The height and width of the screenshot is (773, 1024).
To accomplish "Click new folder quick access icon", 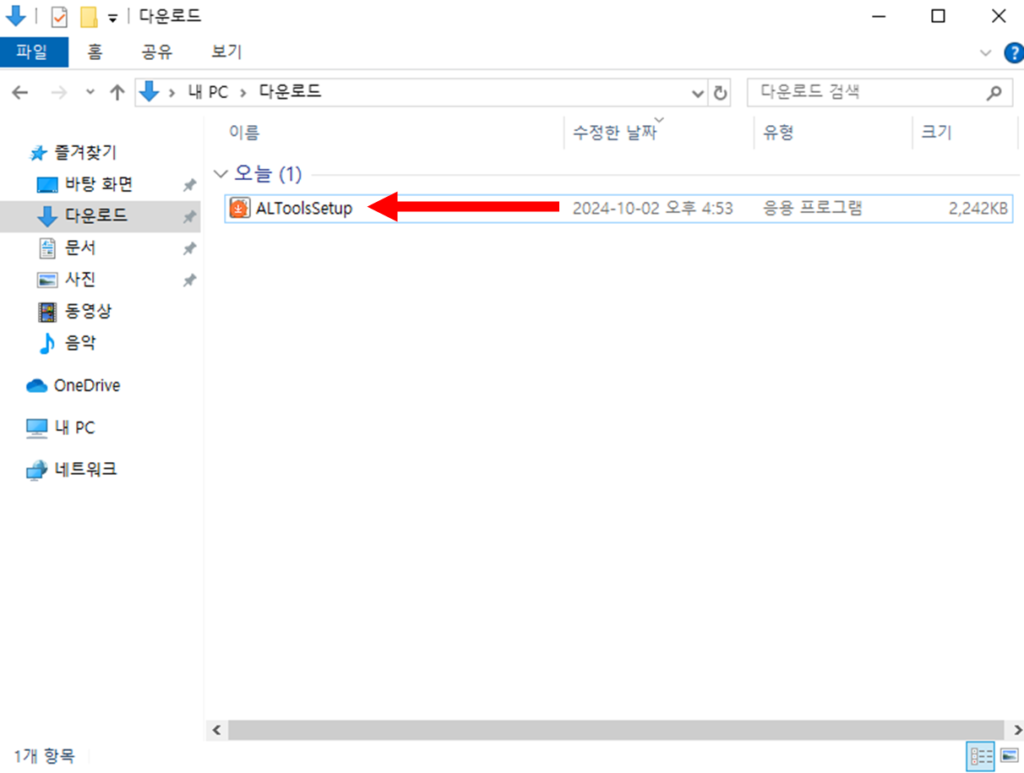I will pos(89,17).
